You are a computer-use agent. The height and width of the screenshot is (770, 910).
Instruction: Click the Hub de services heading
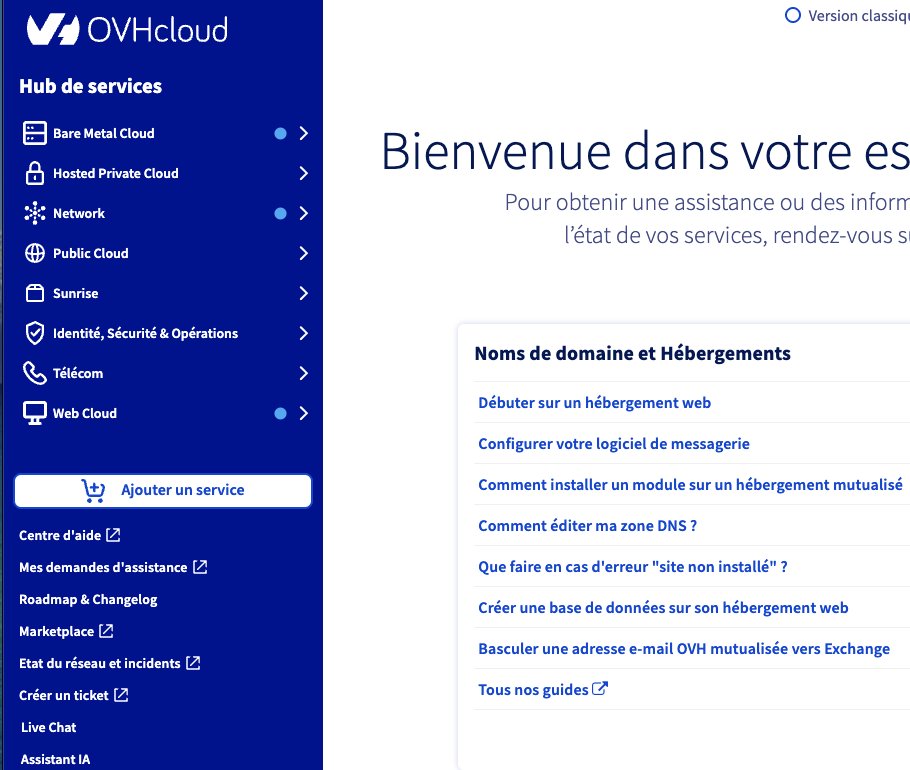coord(91,86)
